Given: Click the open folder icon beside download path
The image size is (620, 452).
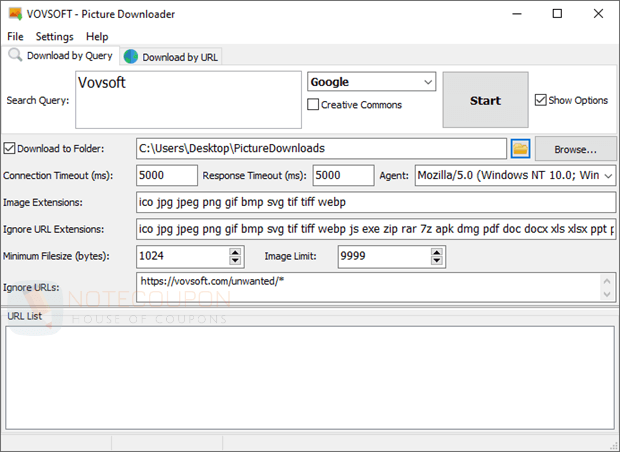Looking at the screenshot, I should (520, 149).
